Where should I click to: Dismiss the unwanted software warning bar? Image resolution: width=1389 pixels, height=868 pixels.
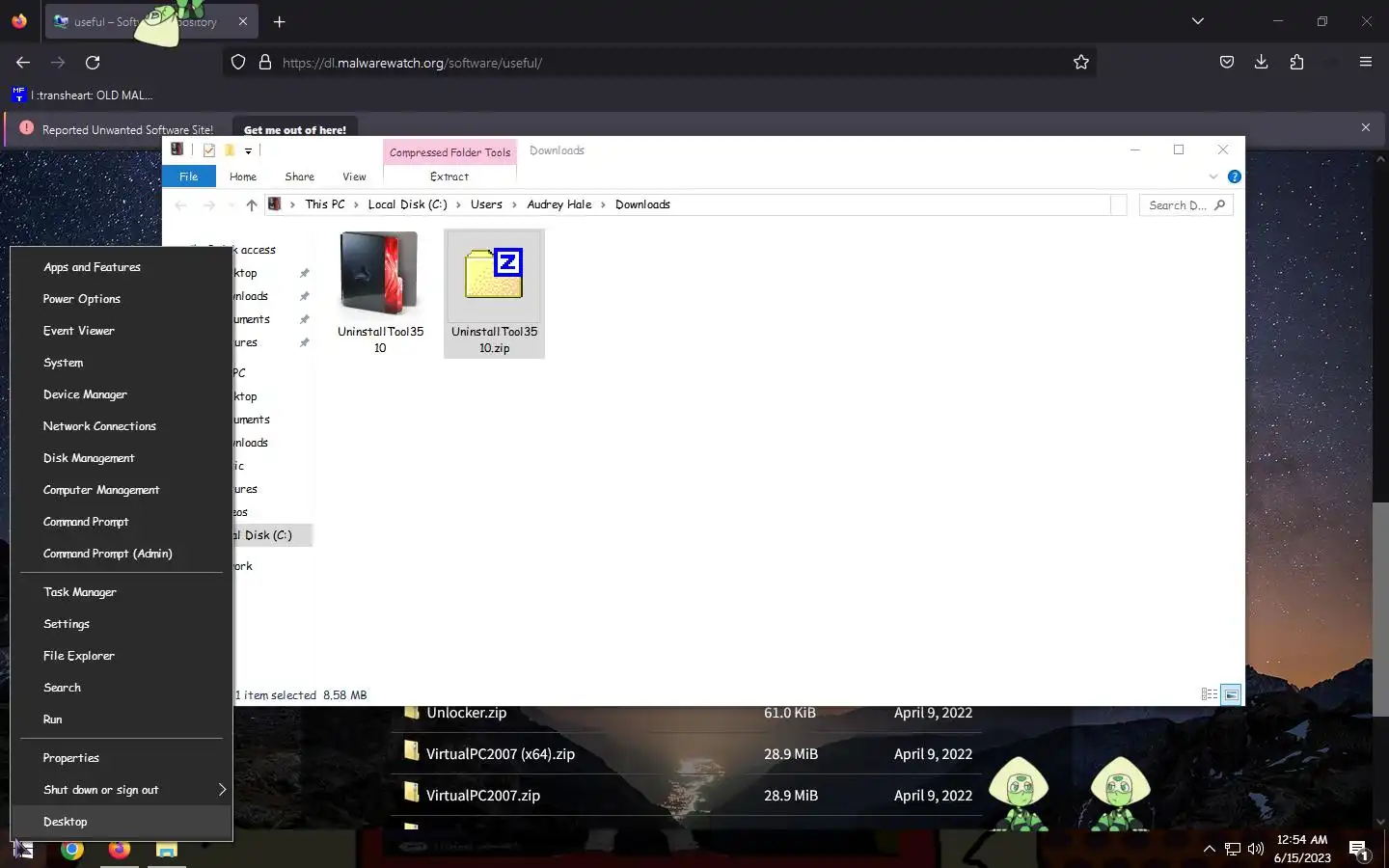pyautogui.click(x=1366, y=127)
